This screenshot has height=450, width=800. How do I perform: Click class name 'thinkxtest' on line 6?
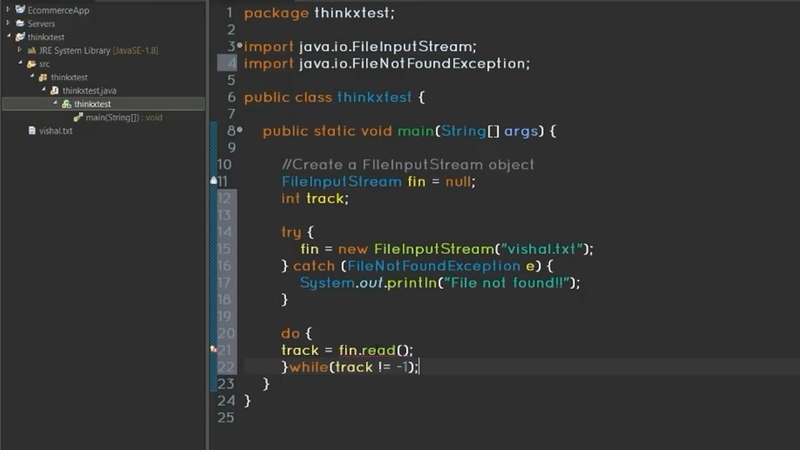374,97
